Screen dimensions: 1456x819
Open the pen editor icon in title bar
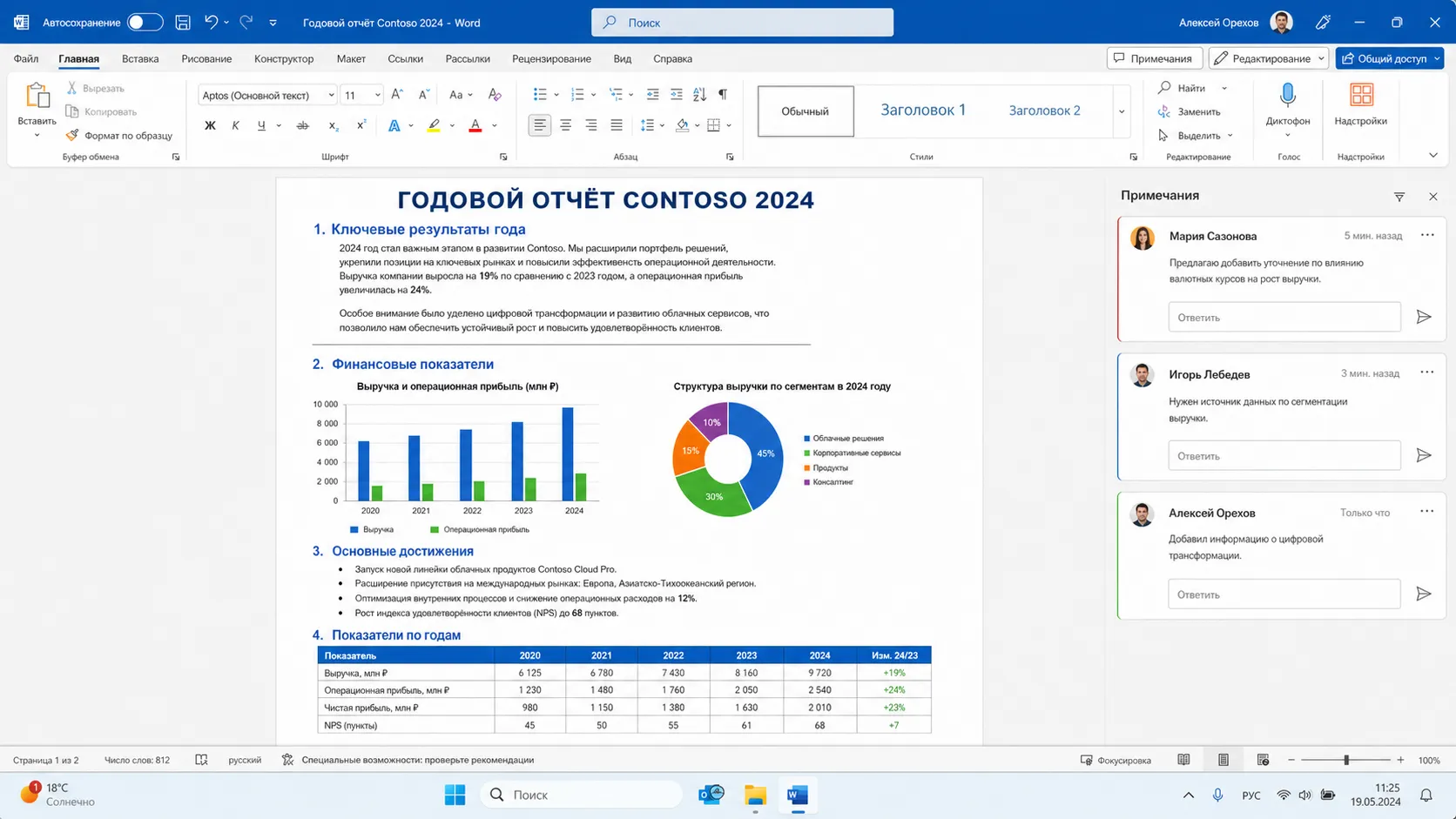coord(1323,23)
